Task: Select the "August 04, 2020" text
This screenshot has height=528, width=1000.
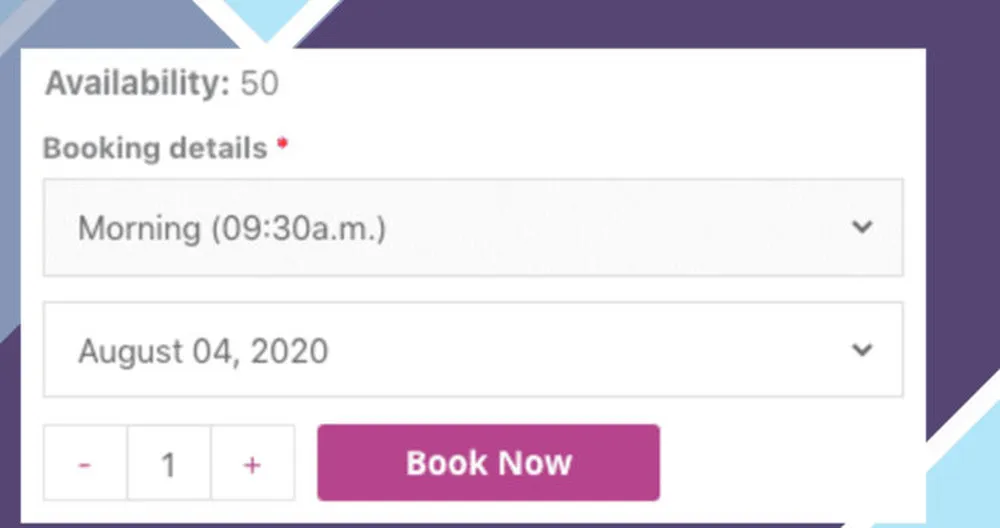Action: (x=203, y=351)
